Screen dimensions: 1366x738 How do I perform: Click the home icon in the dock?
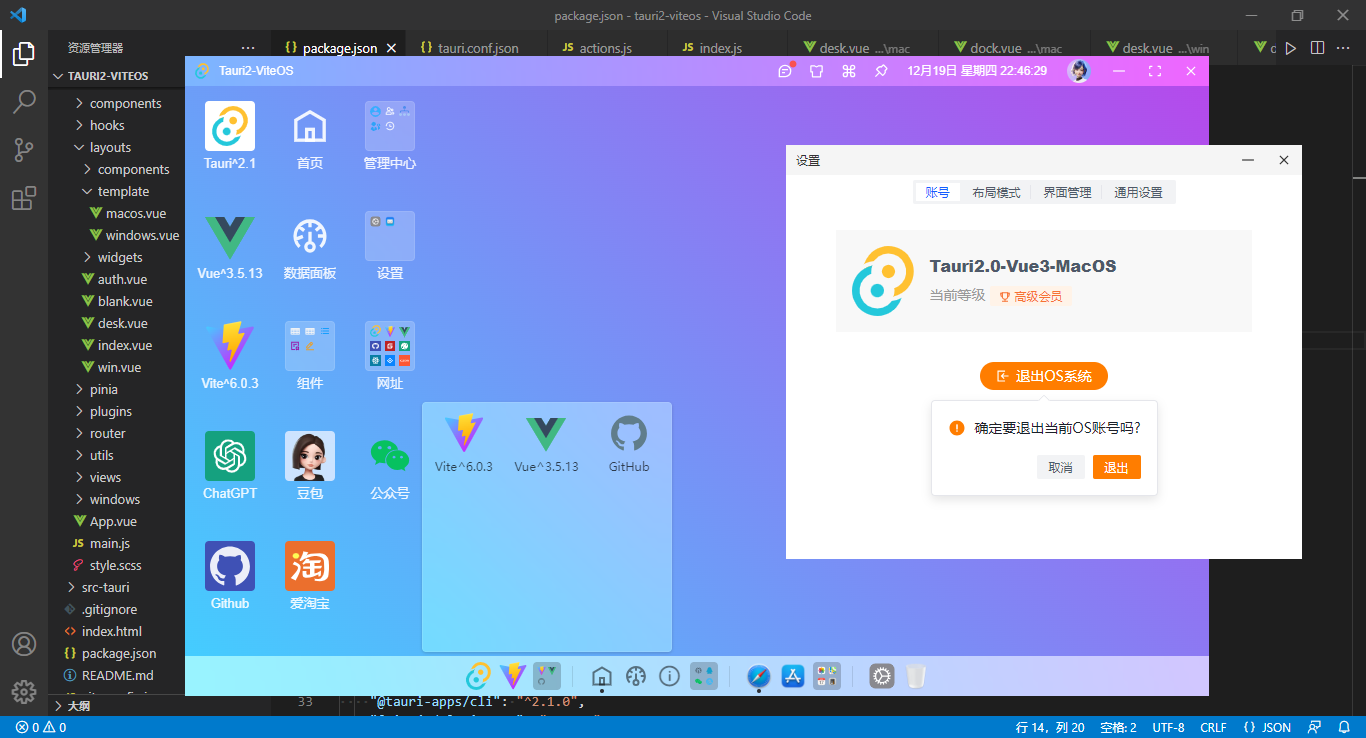(602, 676)
